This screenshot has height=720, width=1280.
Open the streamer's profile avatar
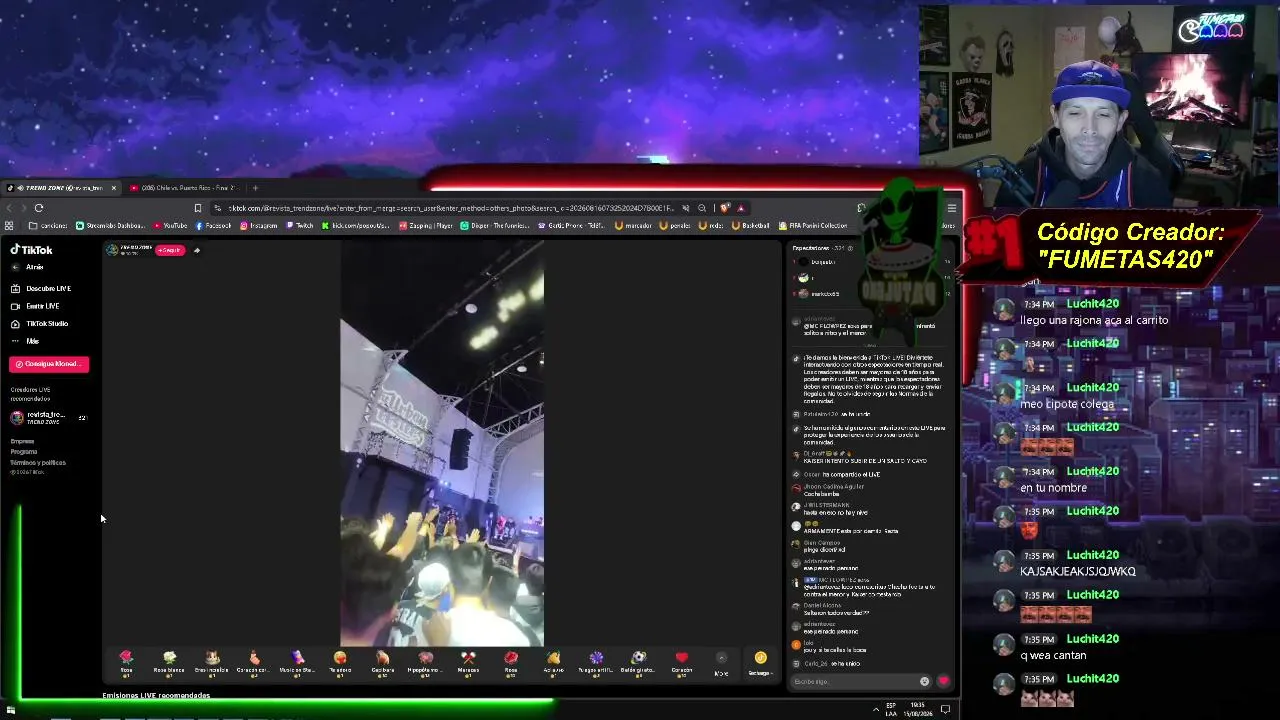click(112, 250)
